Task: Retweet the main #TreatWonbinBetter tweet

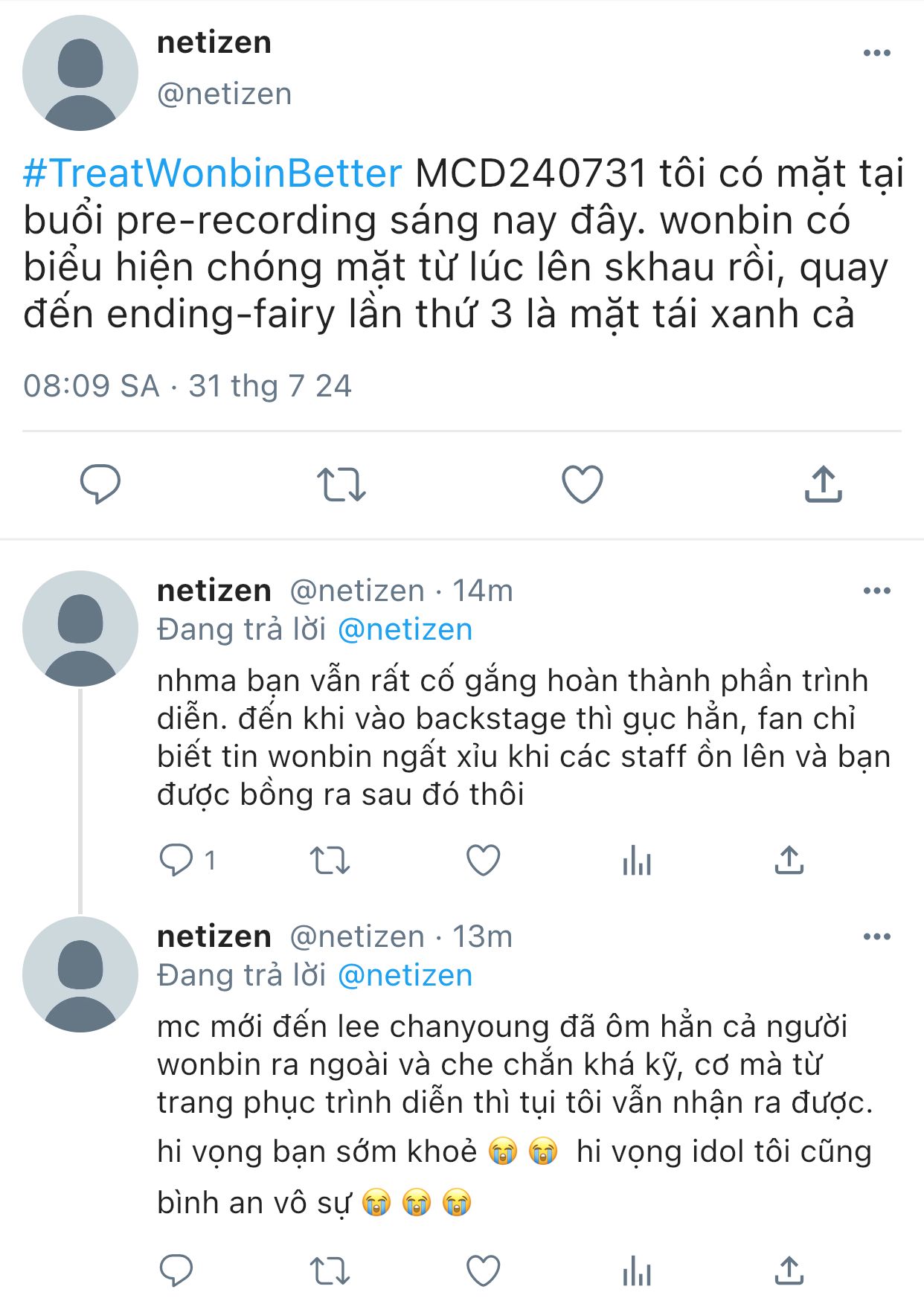Action: coord(341,484)
